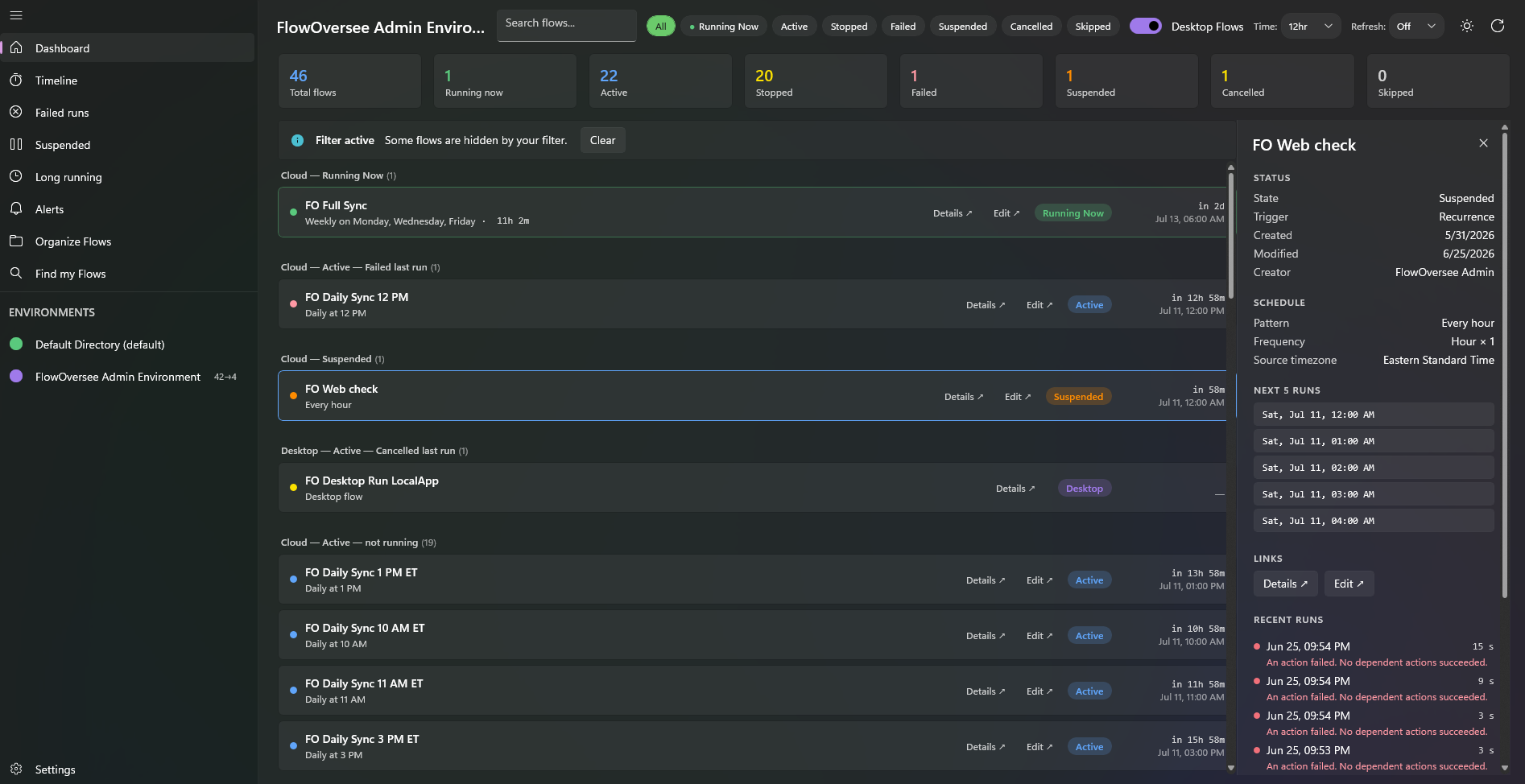Toggle the Cancelled filter chip
The width and height of the screenshot is (1525, 784).
coord(1031,26)
